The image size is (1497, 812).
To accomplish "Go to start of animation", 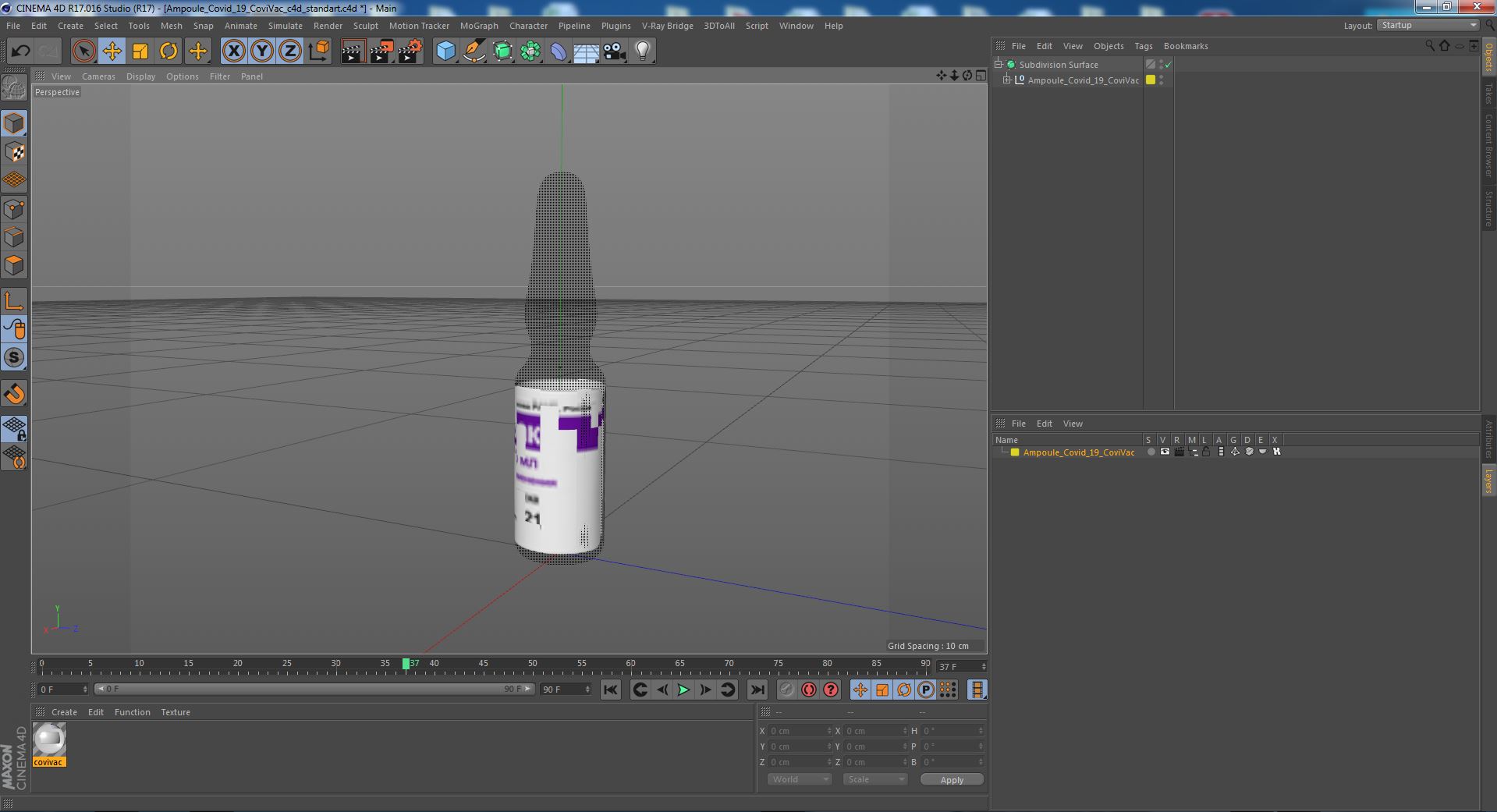I will point(611,690).
